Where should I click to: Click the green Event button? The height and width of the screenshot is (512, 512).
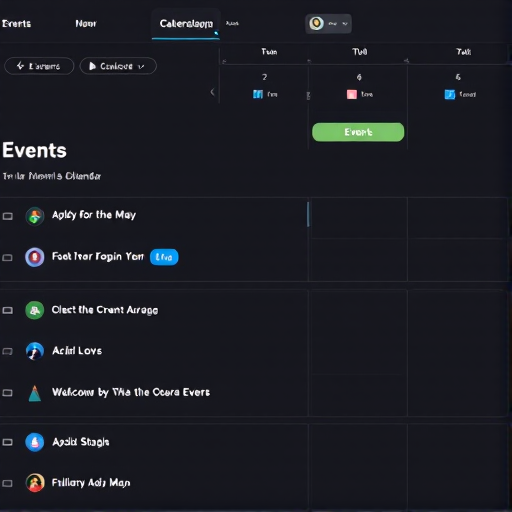pyautogui.click(x=358, y=132)
